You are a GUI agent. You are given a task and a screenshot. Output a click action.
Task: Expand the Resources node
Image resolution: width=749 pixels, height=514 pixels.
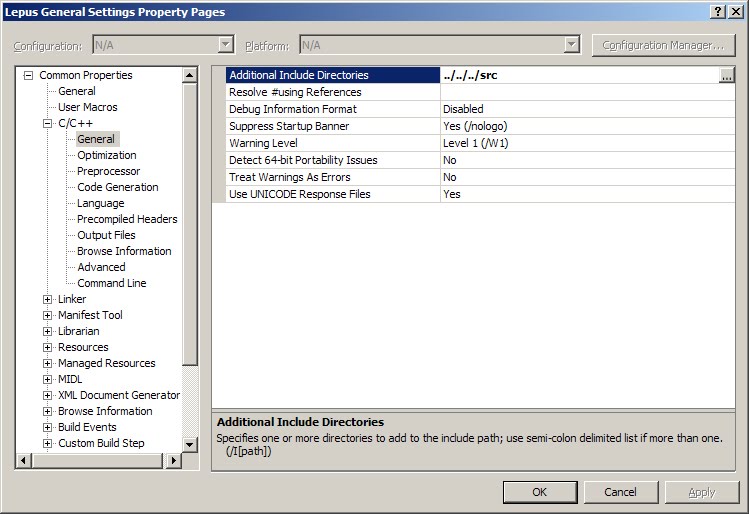[47, 347]
